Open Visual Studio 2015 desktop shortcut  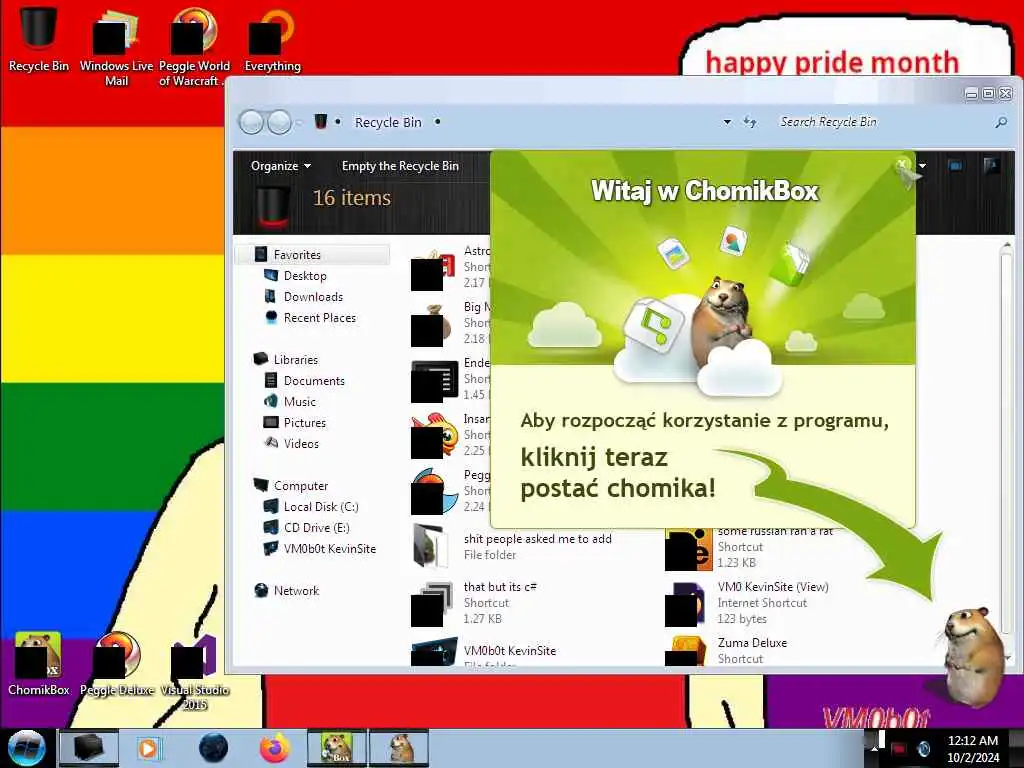point(195,671)
